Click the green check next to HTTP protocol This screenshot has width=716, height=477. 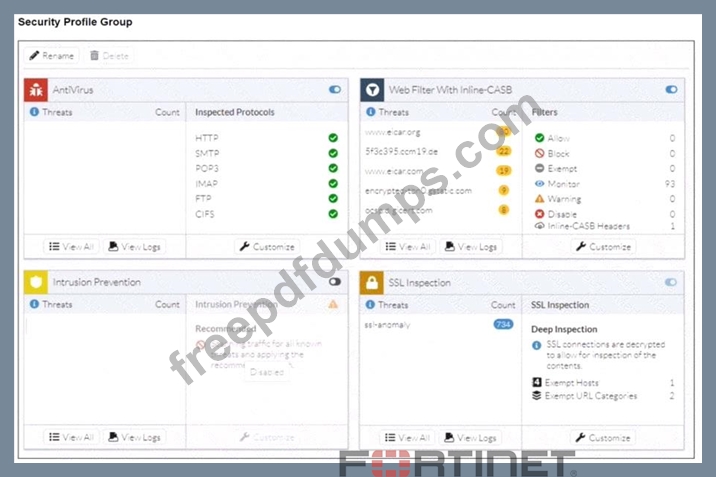[332, 138]
